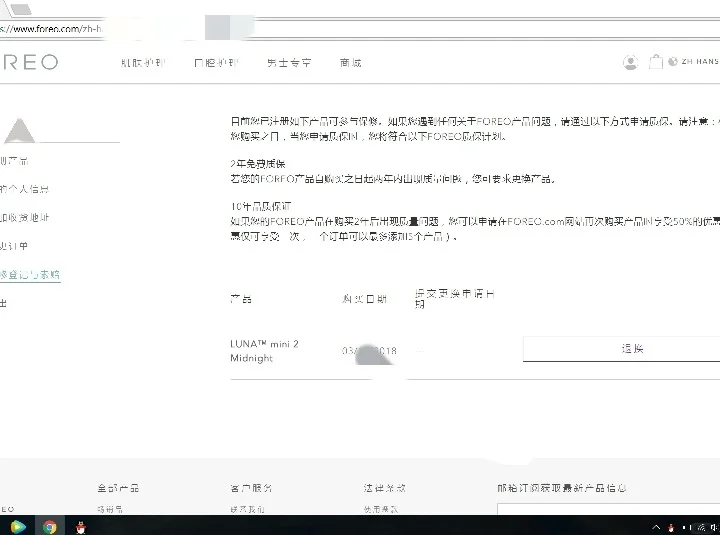Image resolution: width=720 pixels, height=535 pixels.
Task: Open QQ penguin in the taskbar
Action: (x=81, y=527)
